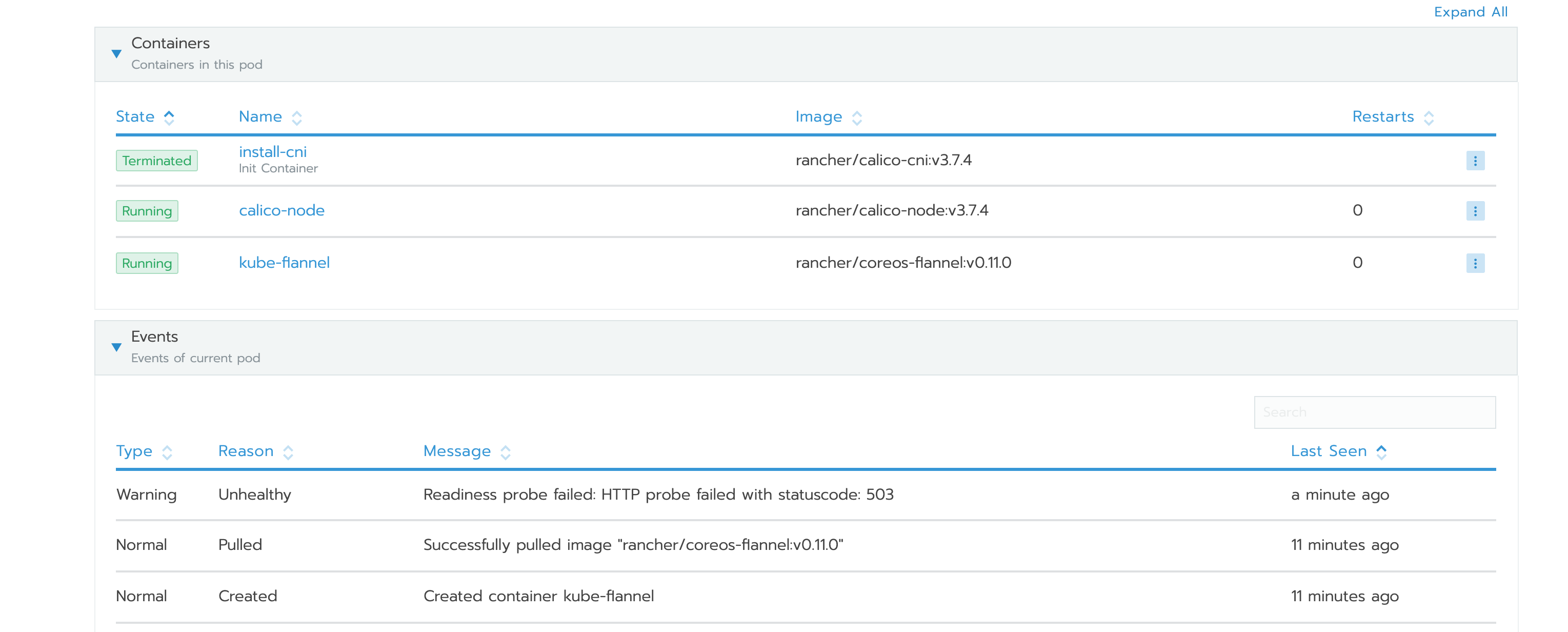Open kube-flannel container details
Image resolution: width=1568 pixels, height=632 pixels.
click(284, 263)
